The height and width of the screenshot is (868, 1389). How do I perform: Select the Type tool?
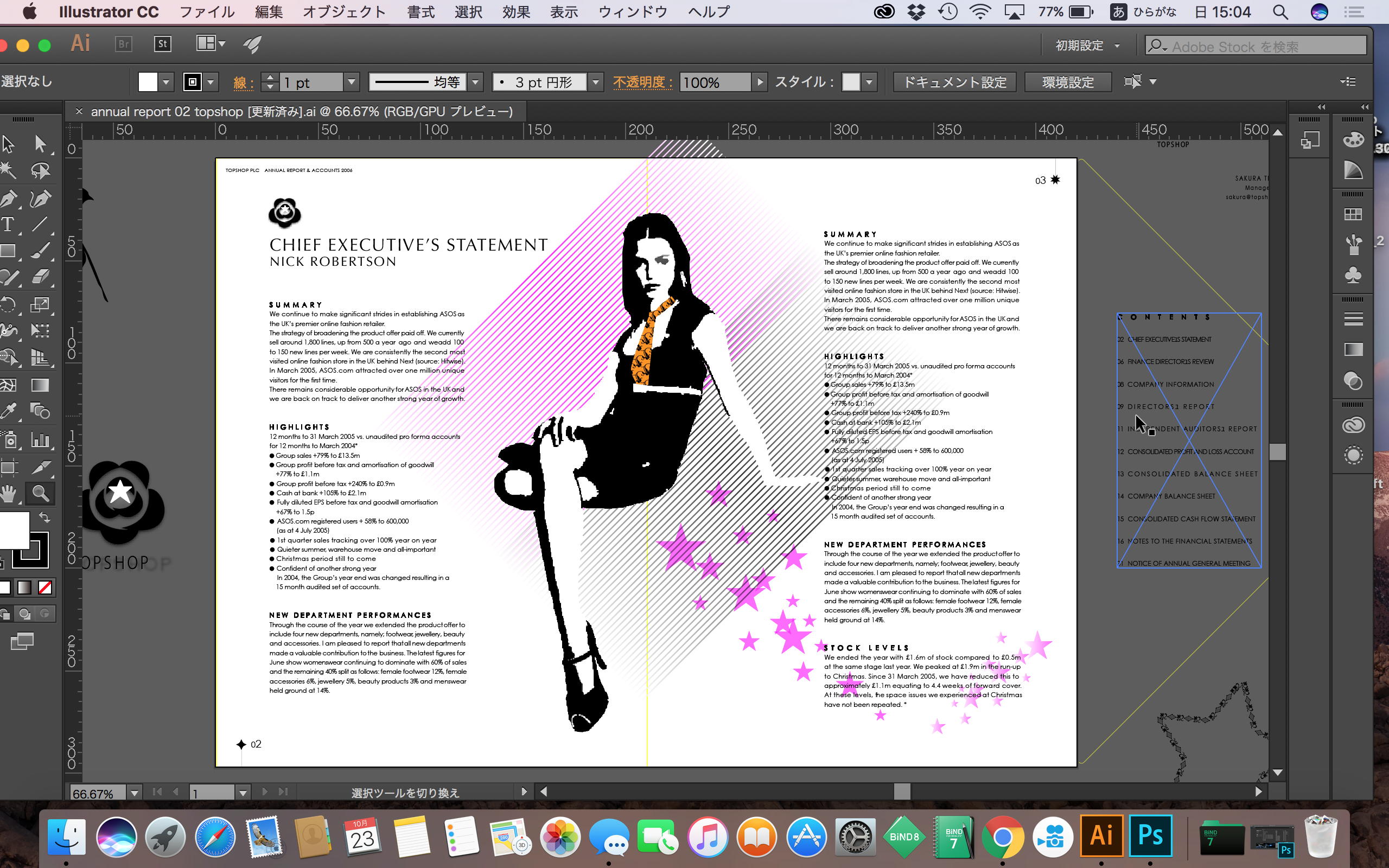click(8, 225)
